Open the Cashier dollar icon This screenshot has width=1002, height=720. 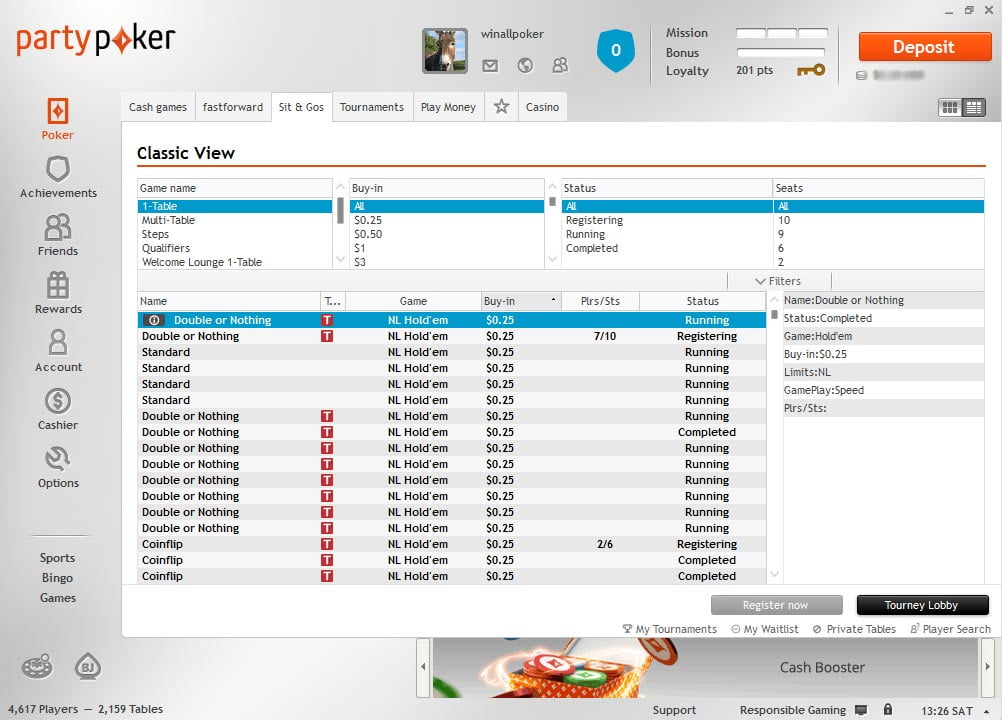pyautogui.click(x=58, y=401)
